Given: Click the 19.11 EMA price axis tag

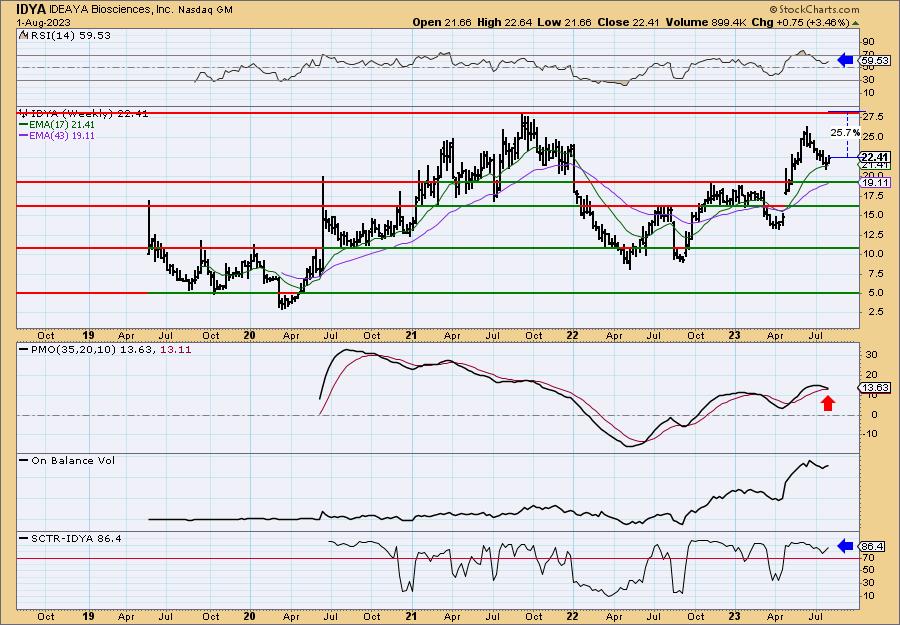Looking at the screenshot, I should tap(874, 183).
